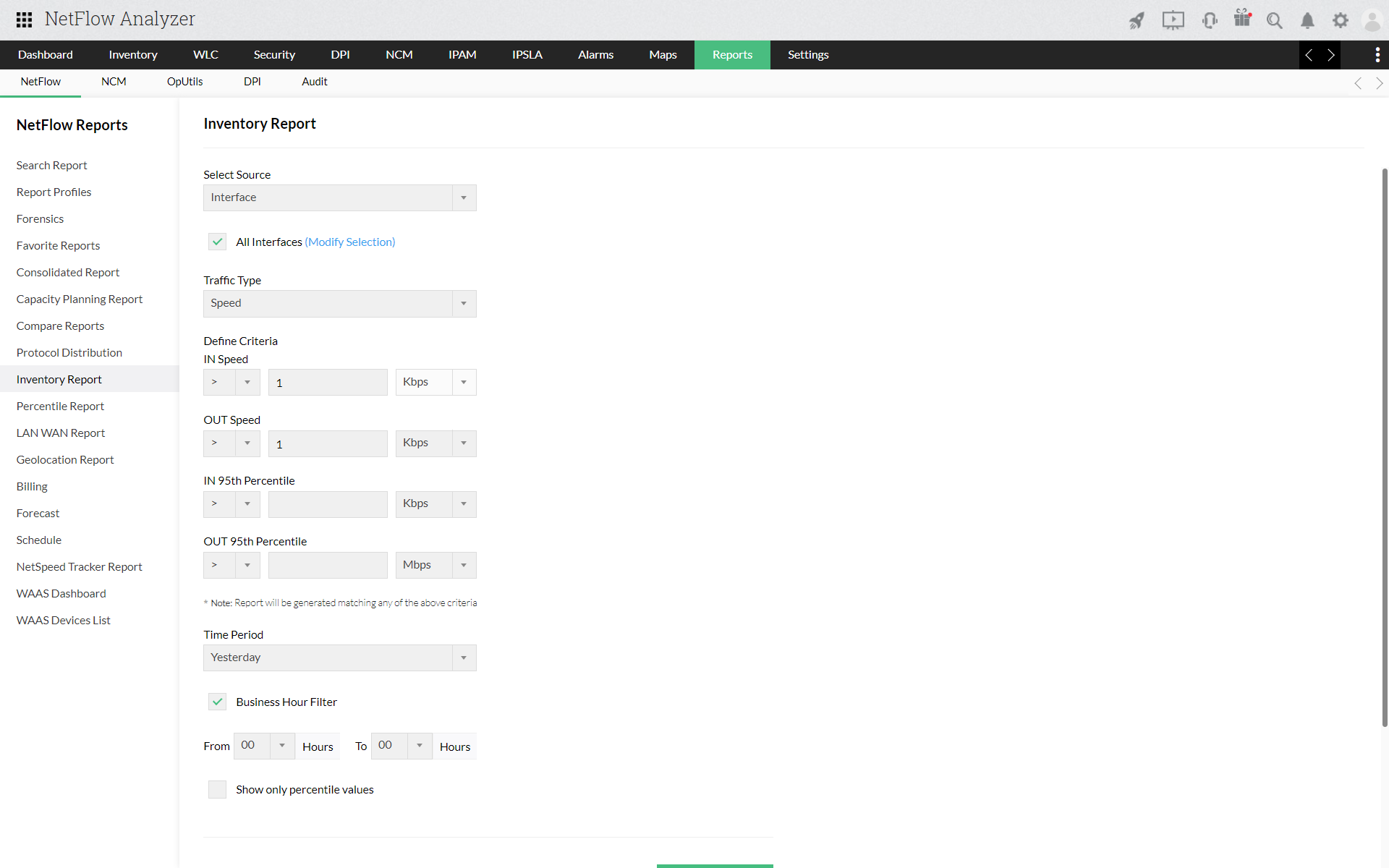This screenshot has width=1389, height=868.
Task: Expand the Select Source dropdown
Action: coord(339,197)
